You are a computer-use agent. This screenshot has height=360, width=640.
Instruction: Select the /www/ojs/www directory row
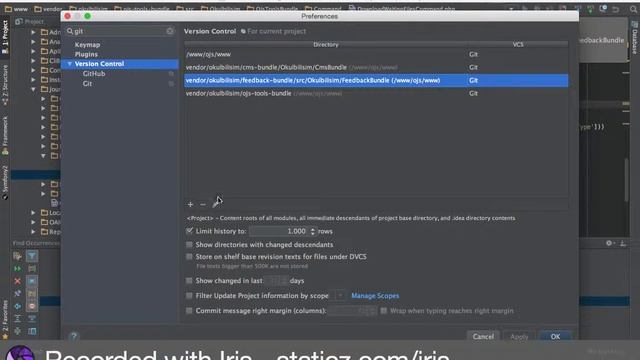click(376, 54)
